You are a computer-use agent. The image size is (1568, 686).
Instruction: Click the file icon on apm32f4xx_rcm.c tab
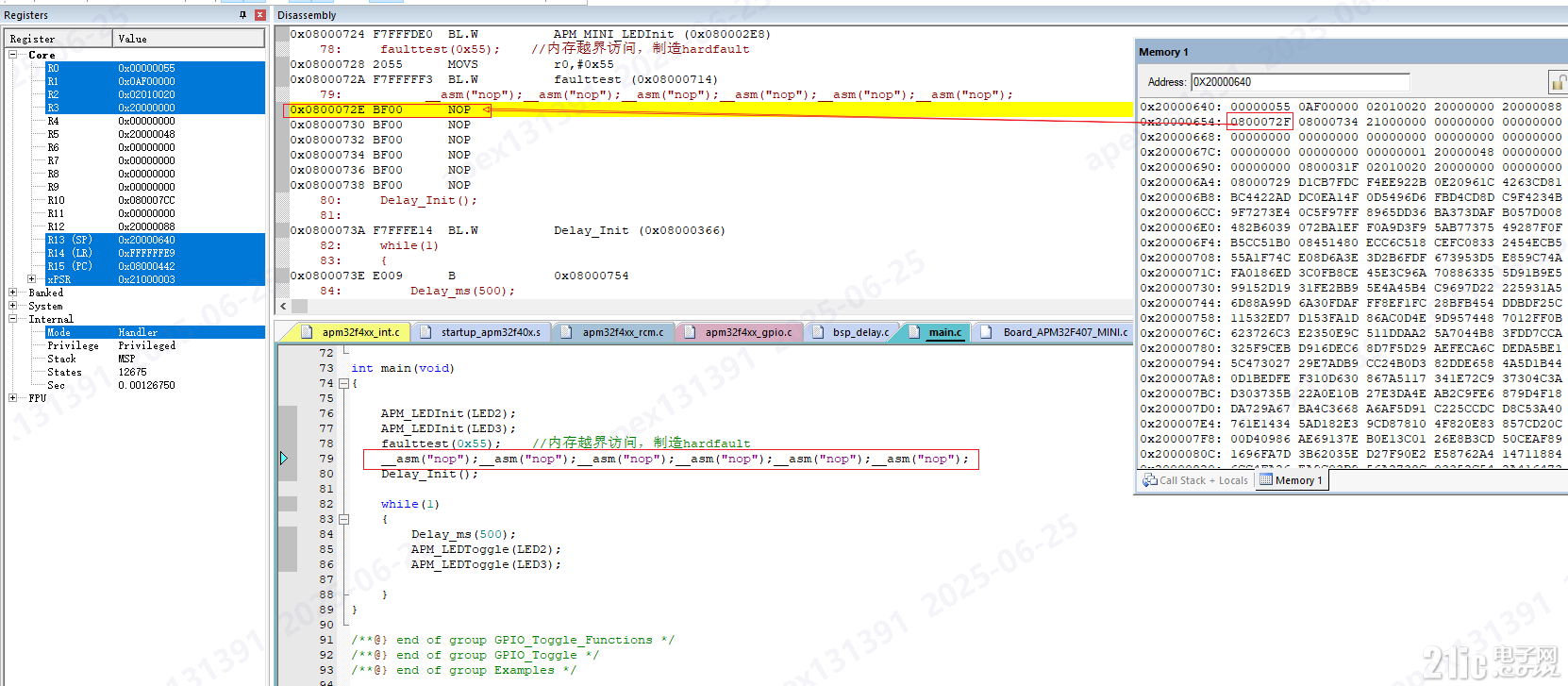[x=568, y=332]
